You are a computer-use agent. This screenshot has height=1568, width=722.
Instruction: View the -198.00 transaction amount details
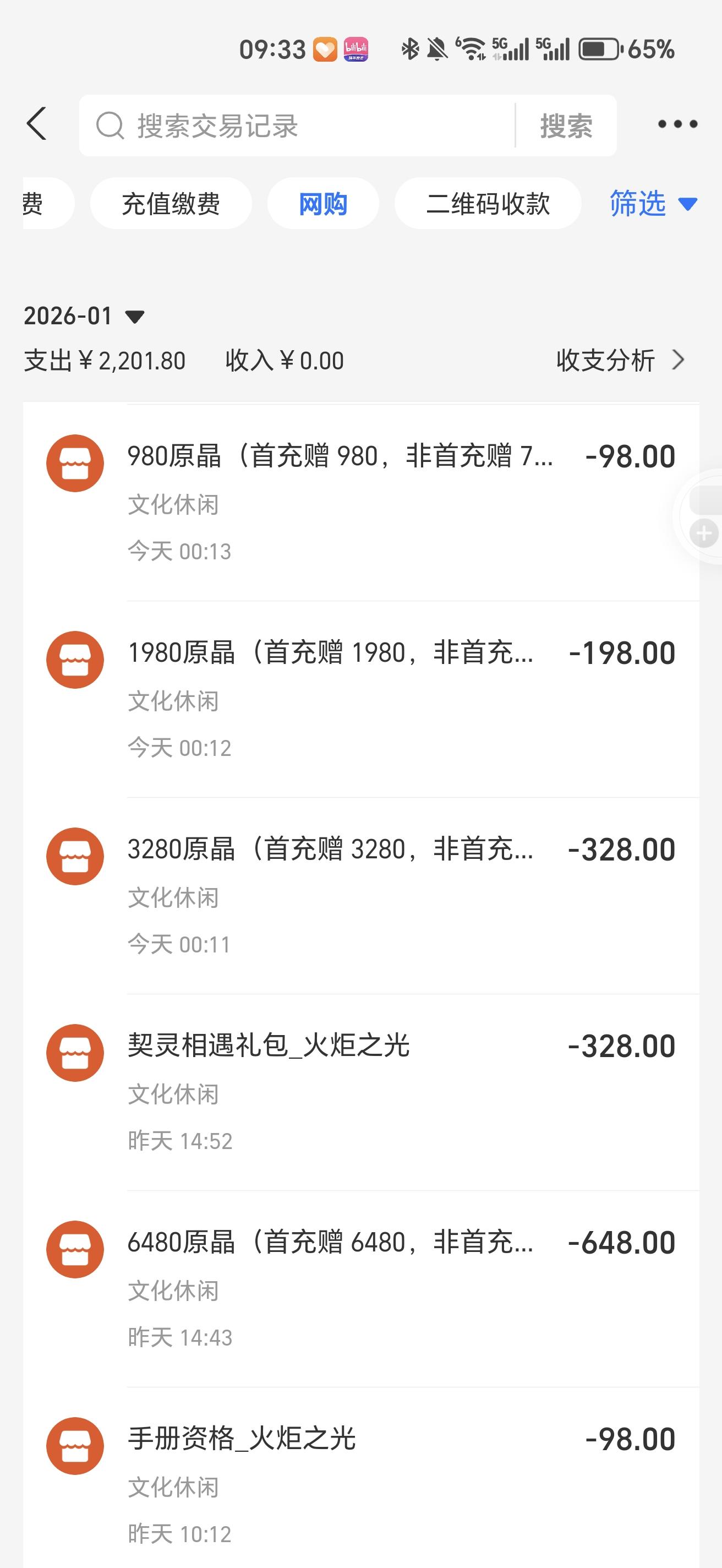click(622, 653)
